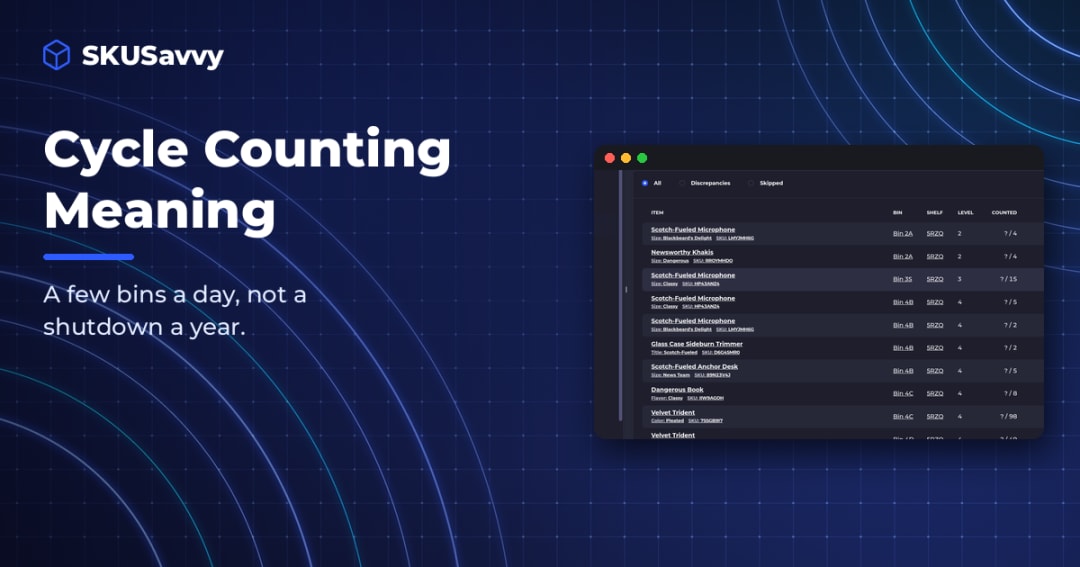The image size is (1080, 567).
Task: Click the 'Flavor: Classy' variant label
Action: [667, 398]
